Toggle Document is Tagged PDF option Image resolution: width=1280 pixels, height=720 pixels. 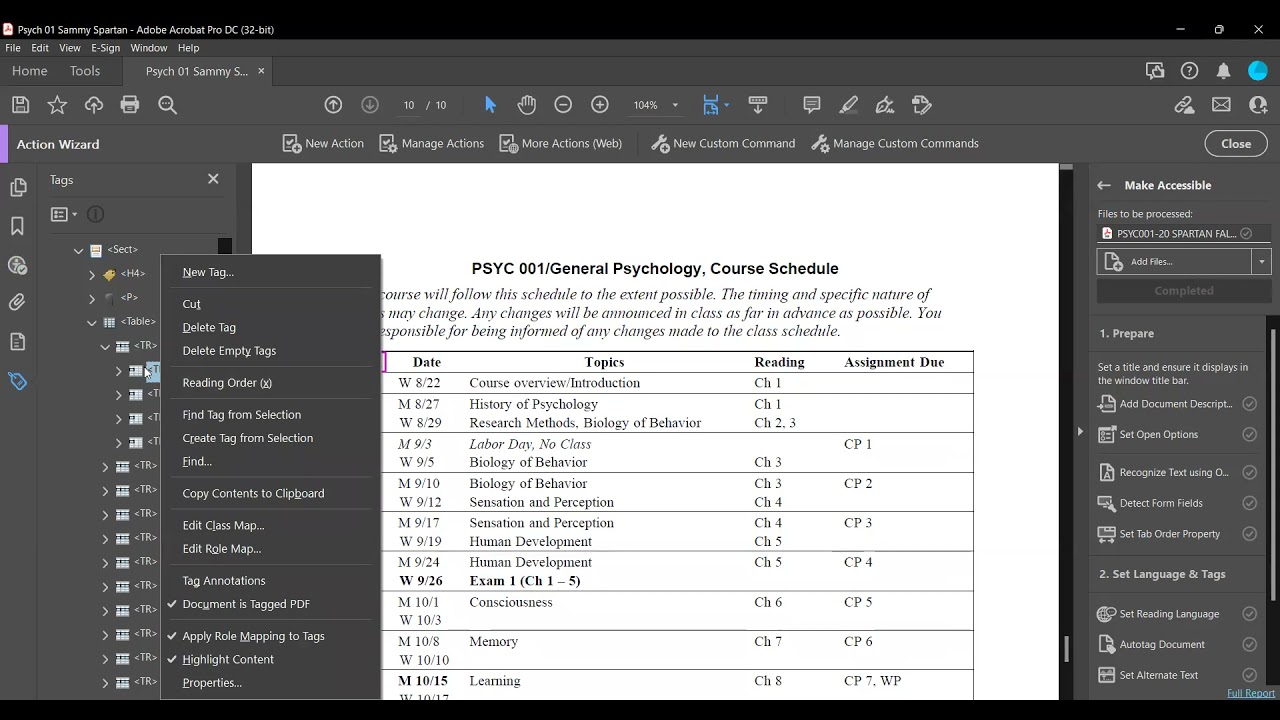[245, 604]
